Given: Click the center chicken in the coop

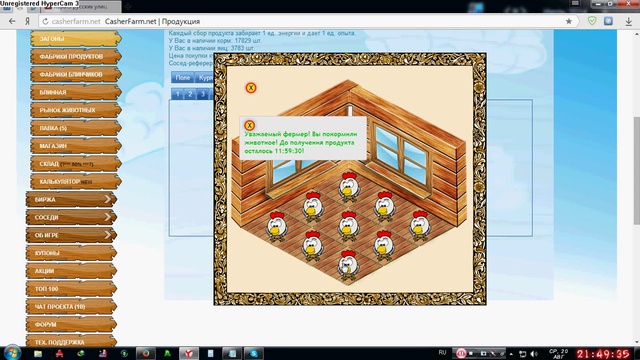Looking at the screenshot, I should [x=348, y=227].
